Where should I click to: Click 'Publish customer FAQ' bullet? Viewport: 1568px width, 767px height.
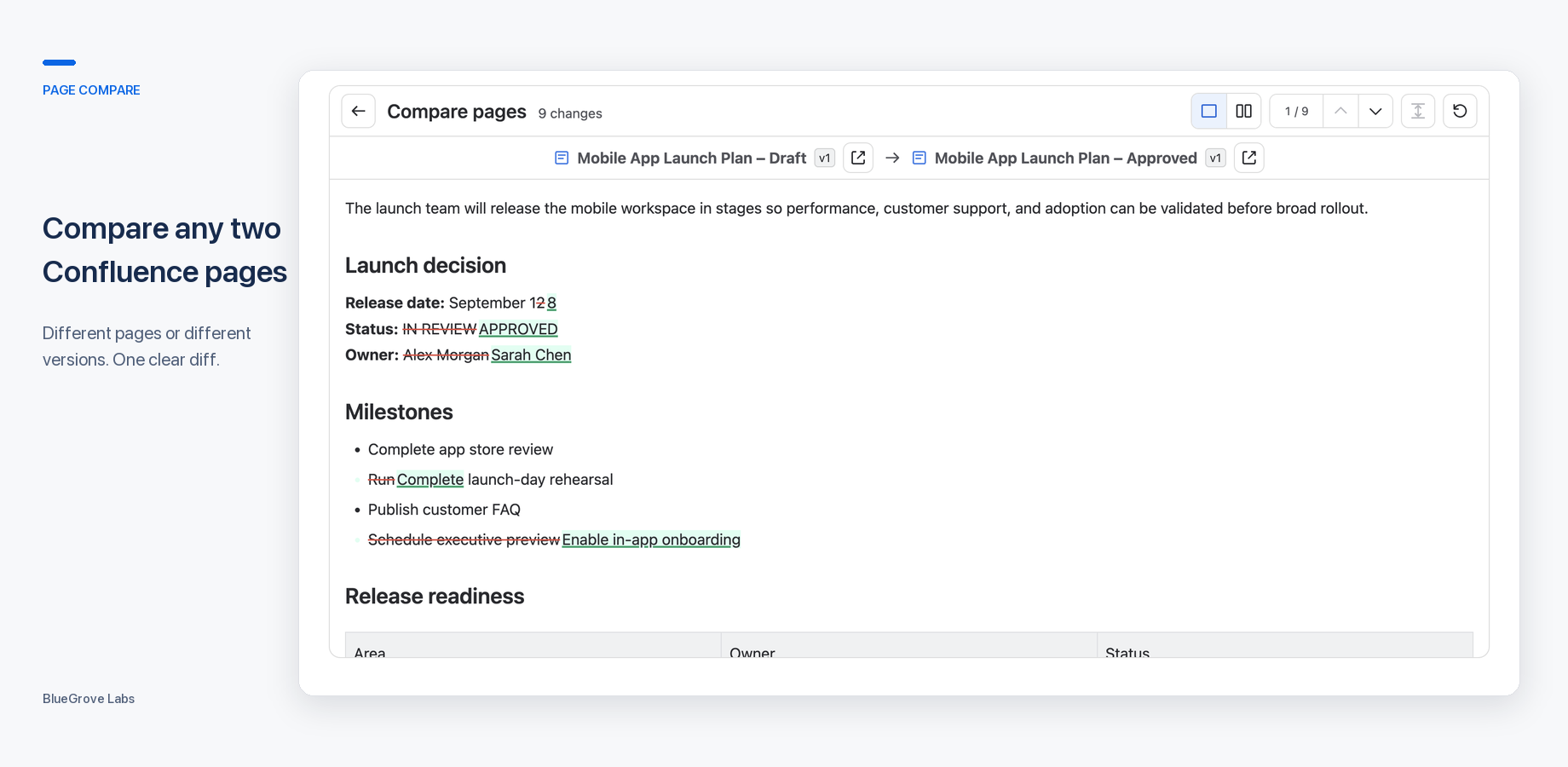pyautogui.click(x=444, y=510)
